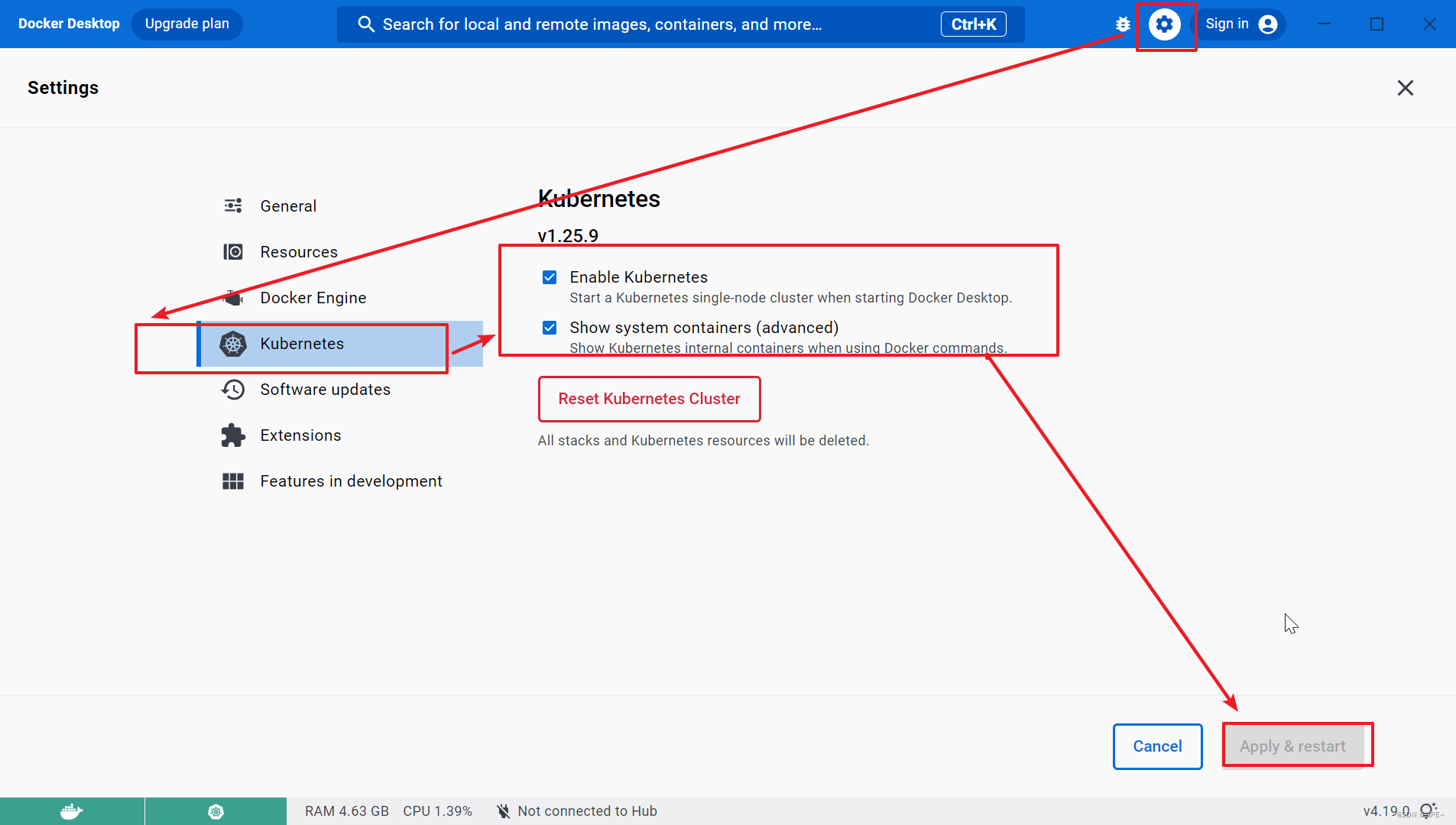Click the Apply & restart button
Viewport: 1456px width, 825px height.
tap(1292, 746)
